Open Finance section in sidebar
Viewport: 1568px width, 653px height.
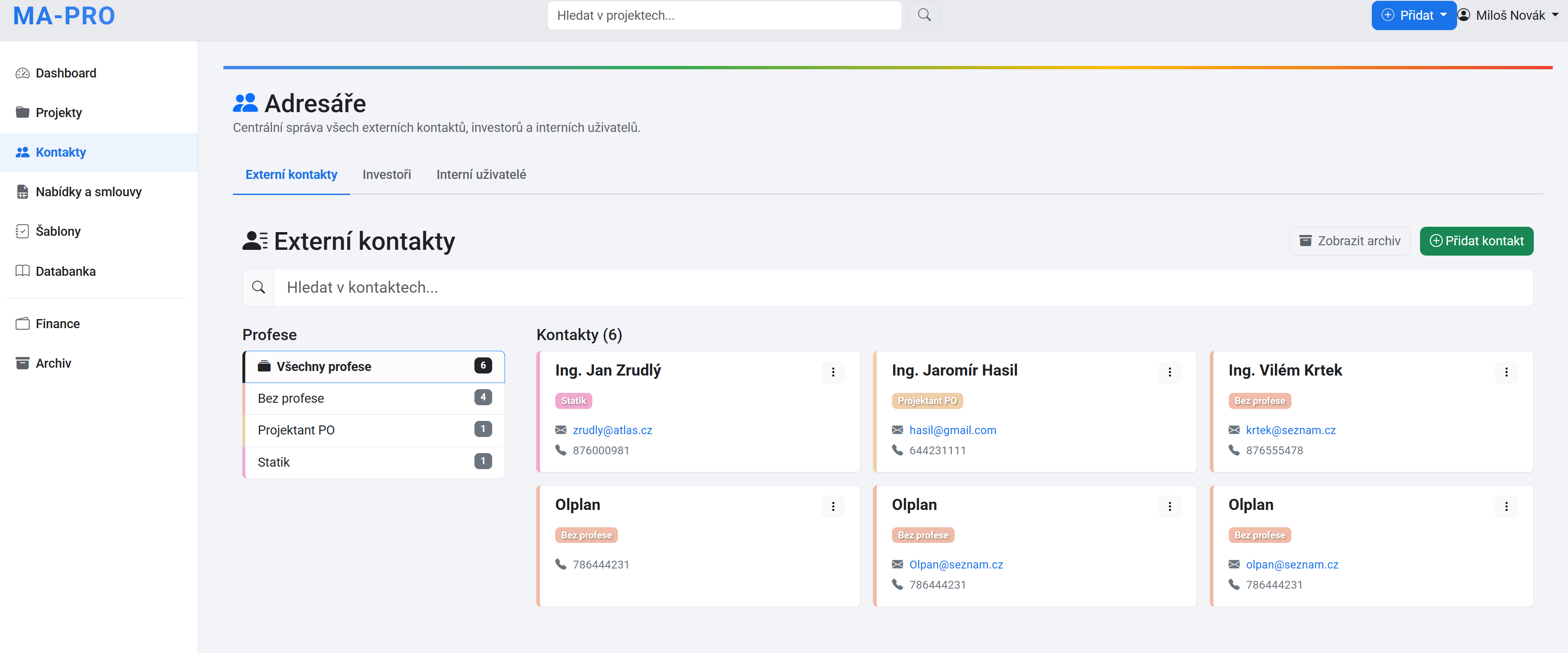tap(57, 324)
